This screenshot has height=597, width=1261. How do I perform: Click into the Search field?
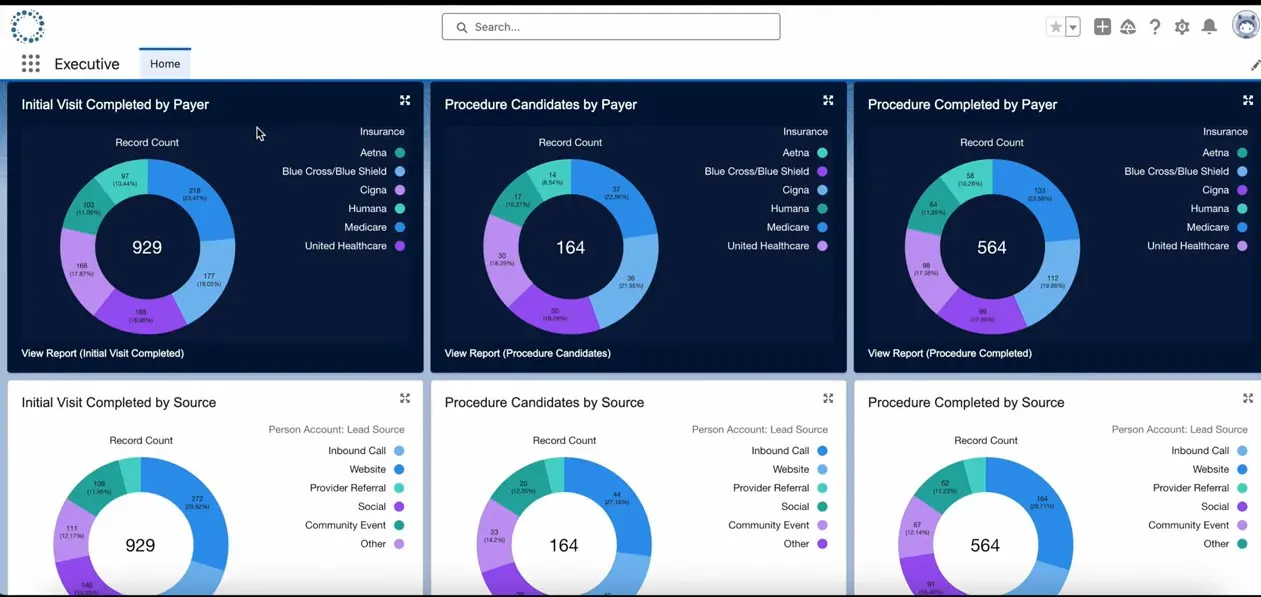[x=610, y=27]
